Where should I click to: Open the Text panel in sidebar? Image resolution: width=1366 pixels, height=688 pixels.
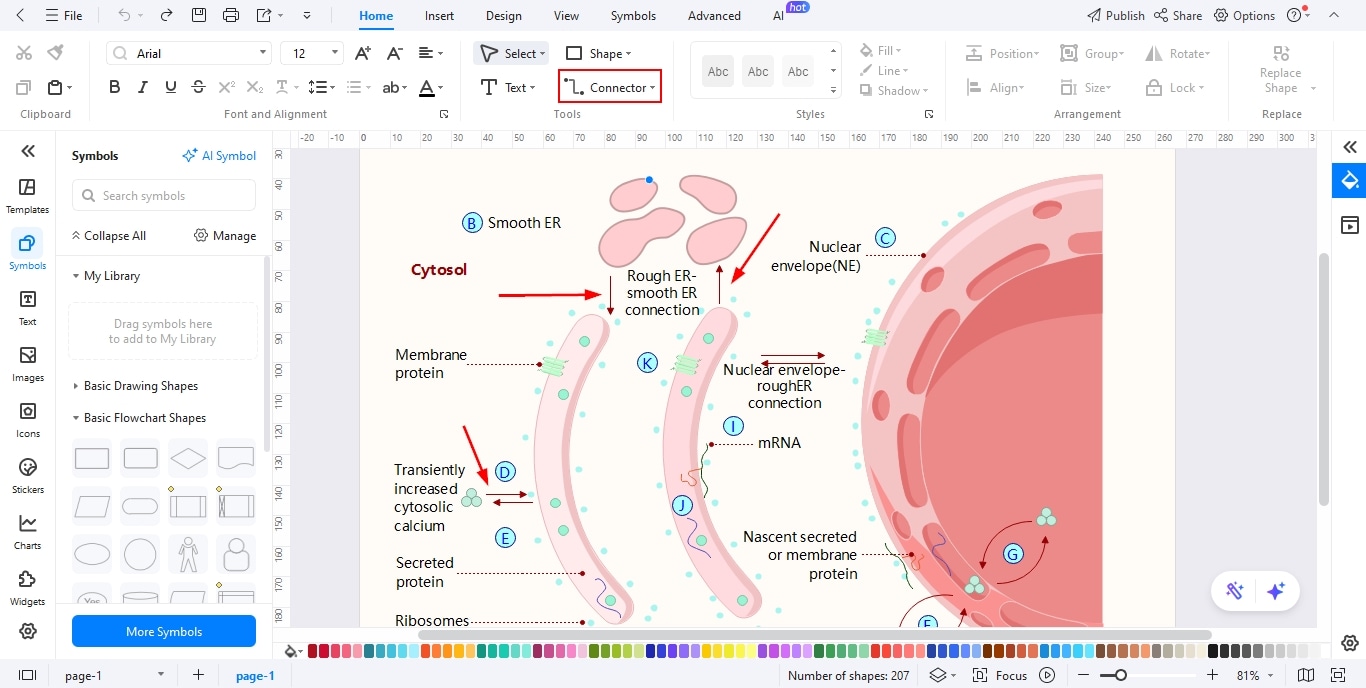[28, 308]
